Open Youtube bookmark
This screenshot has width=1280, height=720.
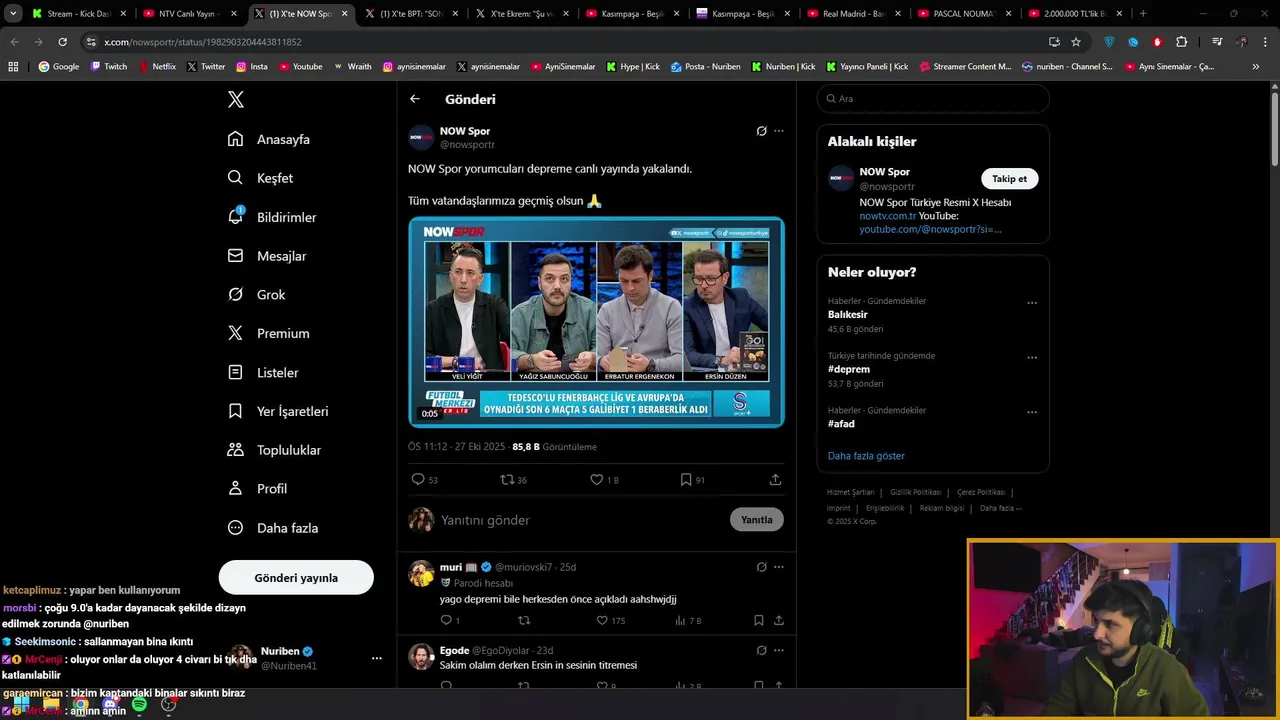click(x=300, y=67)
